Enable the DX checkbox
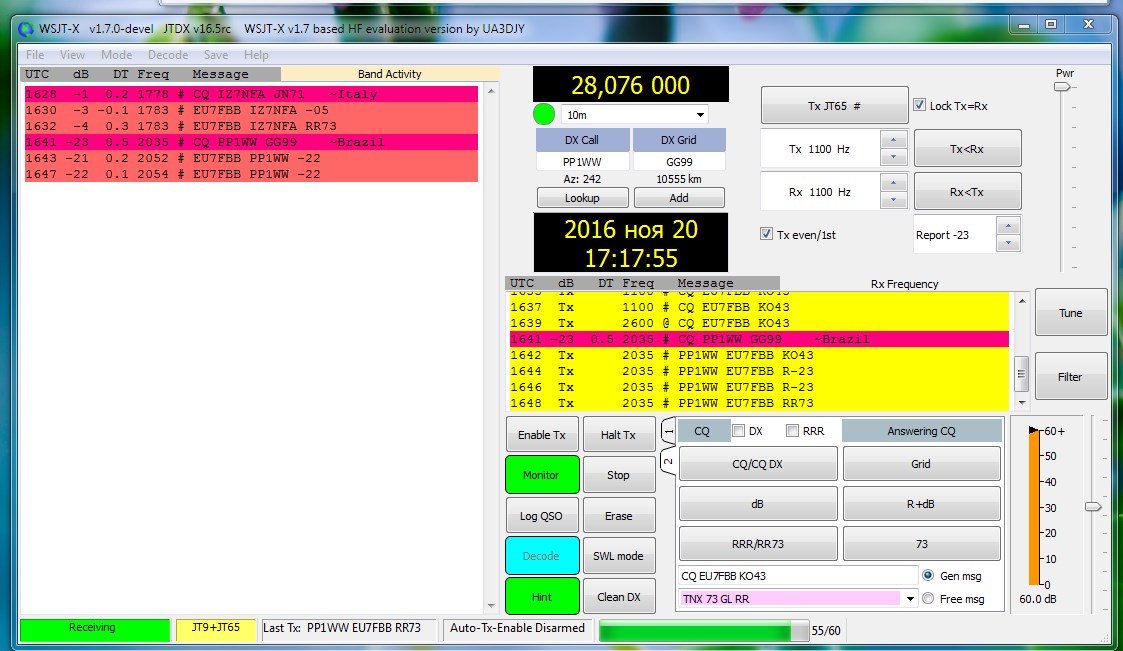The height and width of the screenshot is (651, 1123). pos(738,430)
